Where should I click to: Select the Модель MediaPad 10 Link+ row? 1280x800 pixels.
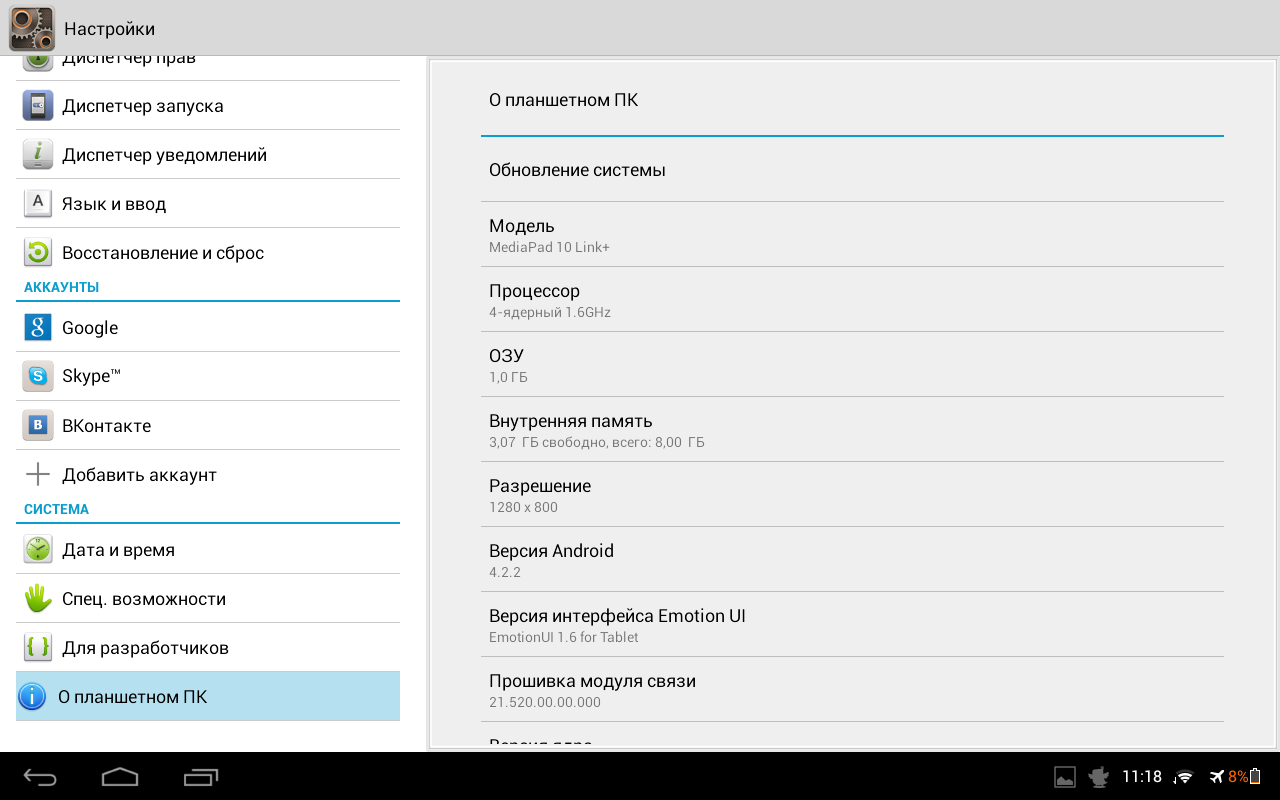point(852,234)
